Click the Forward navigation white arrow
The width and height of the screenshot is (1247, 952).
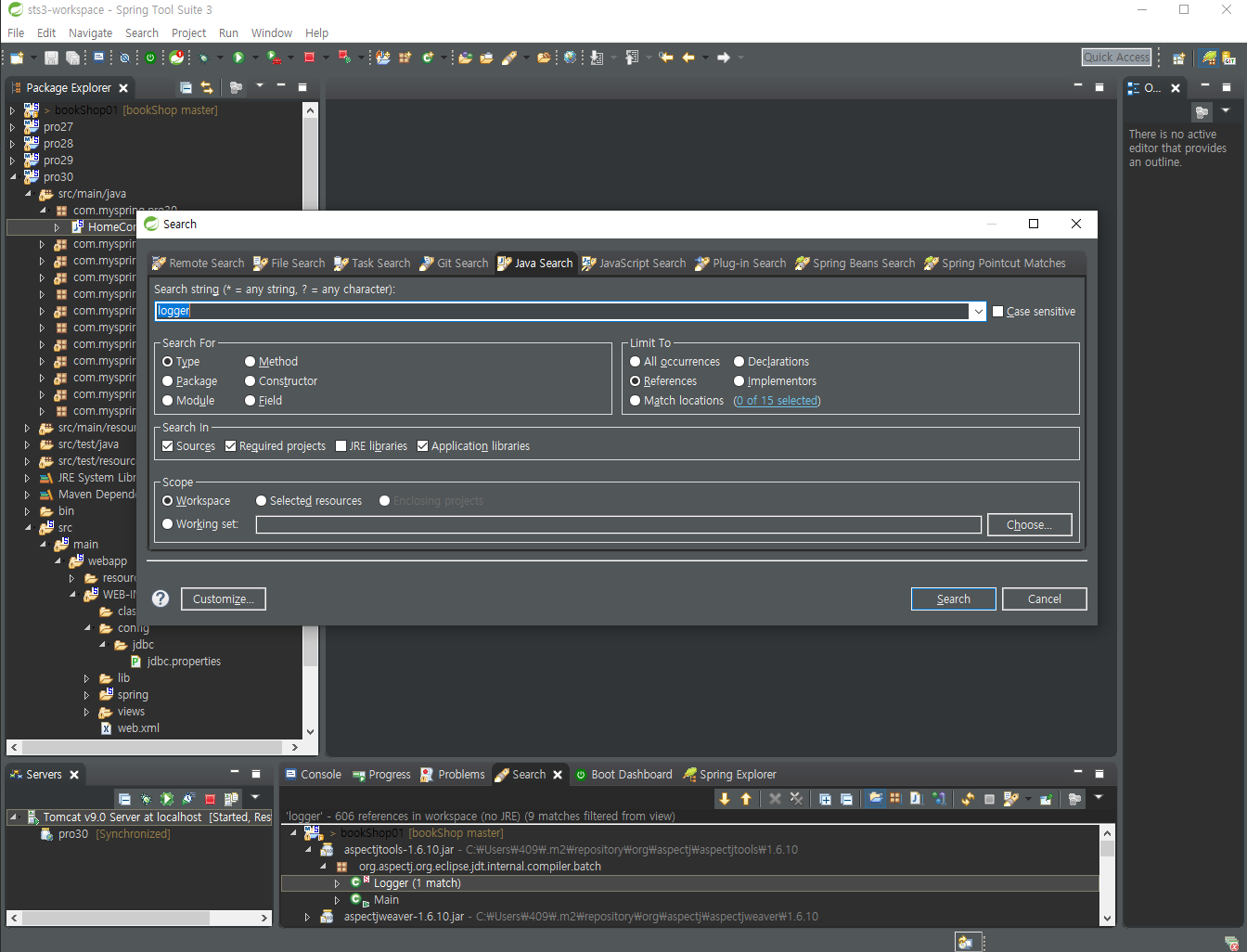point(724,58)
